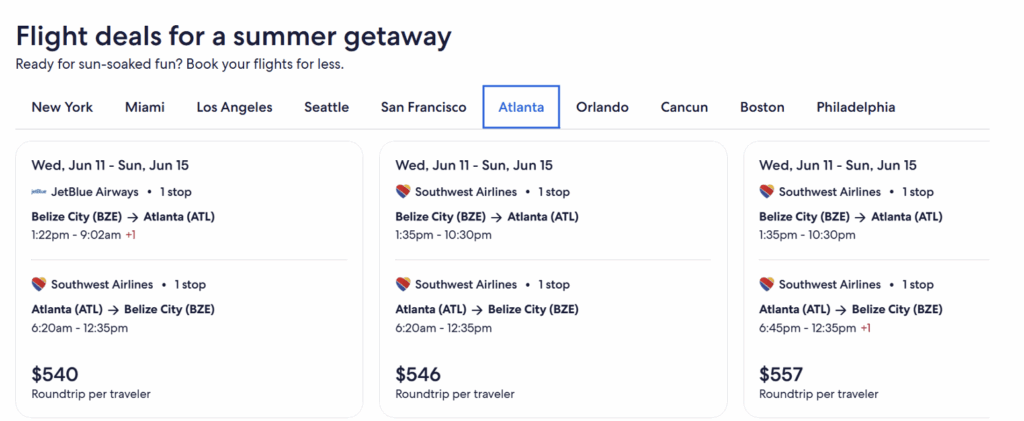Choose the Seattle tab
Screen dimensions: 1024x421
click(327, 107)
